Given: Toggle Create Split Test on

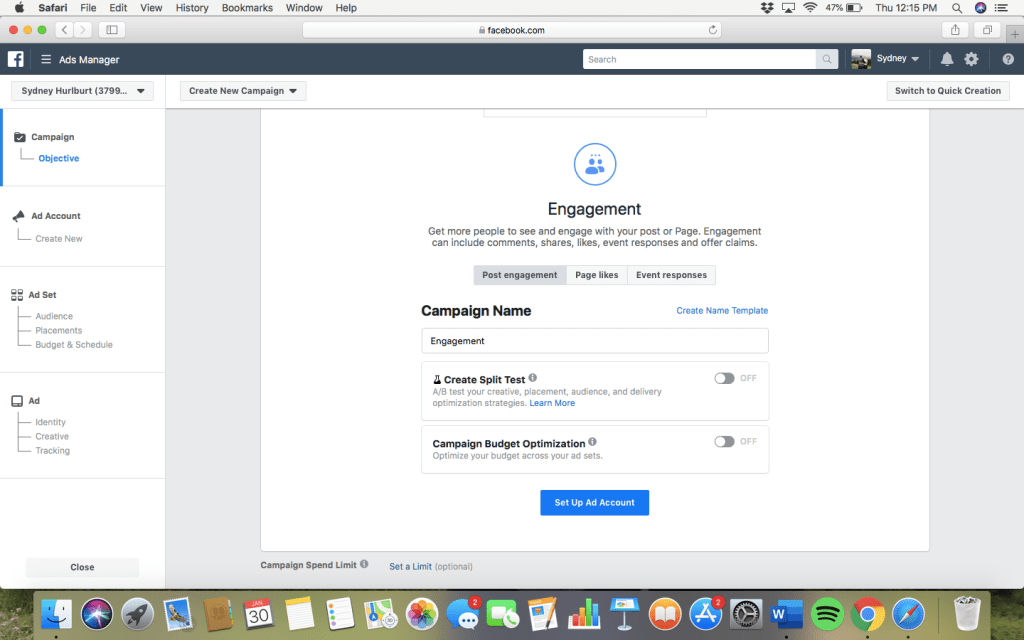Looking at the screenshot, I should click(x=724, y=378).
